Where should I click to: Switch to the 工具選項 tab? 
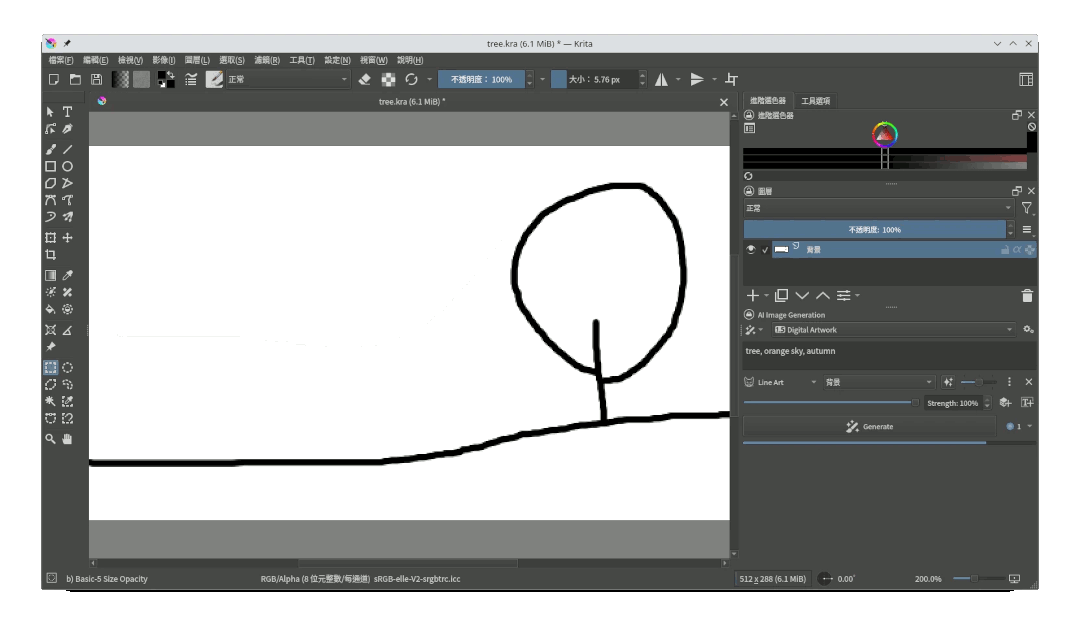815,101
